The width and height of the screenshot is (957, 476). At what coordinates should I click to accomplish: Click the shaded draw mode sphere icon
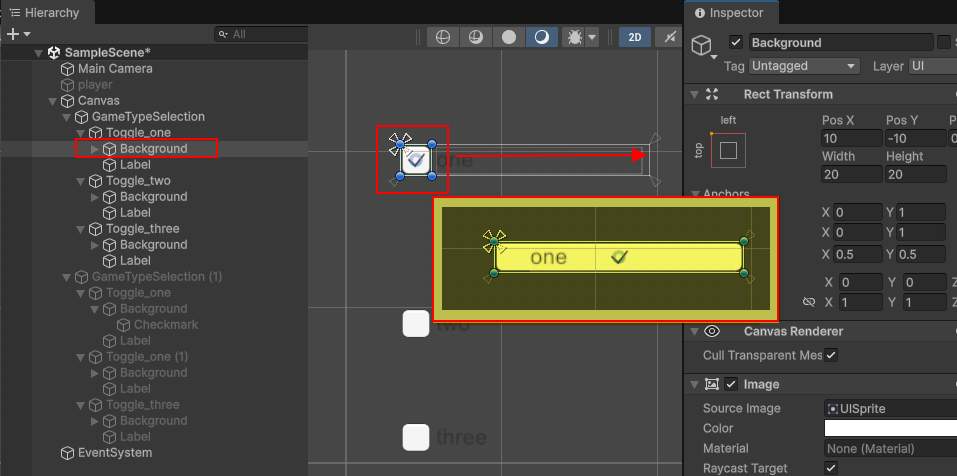pos(509,37)
